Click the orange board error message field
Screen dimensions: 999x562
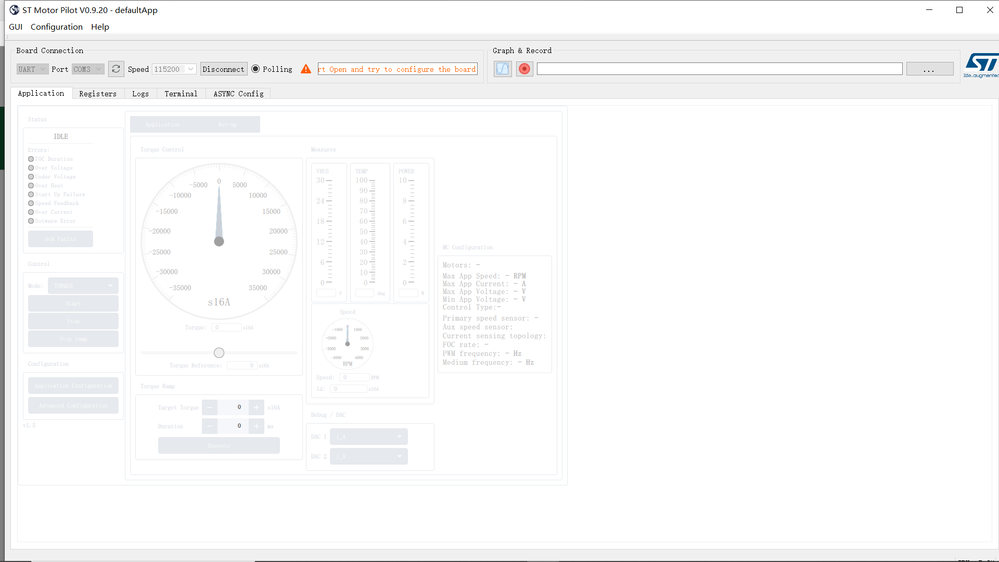398,69
